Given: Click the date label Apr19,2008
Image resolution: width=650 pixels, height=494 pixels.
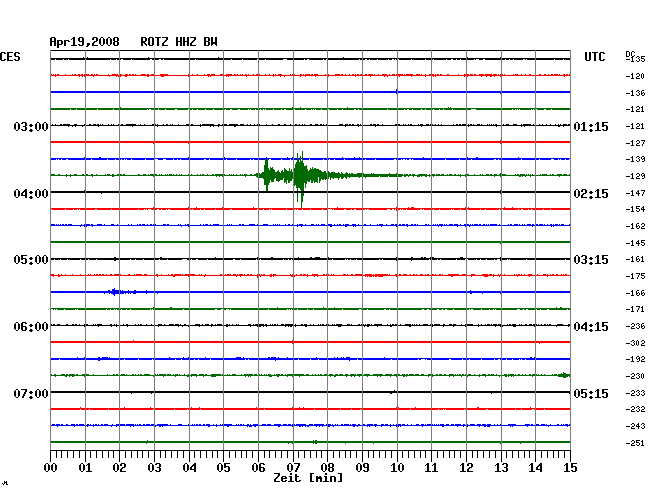Looking at the screenshot, I should click(85, 42).
